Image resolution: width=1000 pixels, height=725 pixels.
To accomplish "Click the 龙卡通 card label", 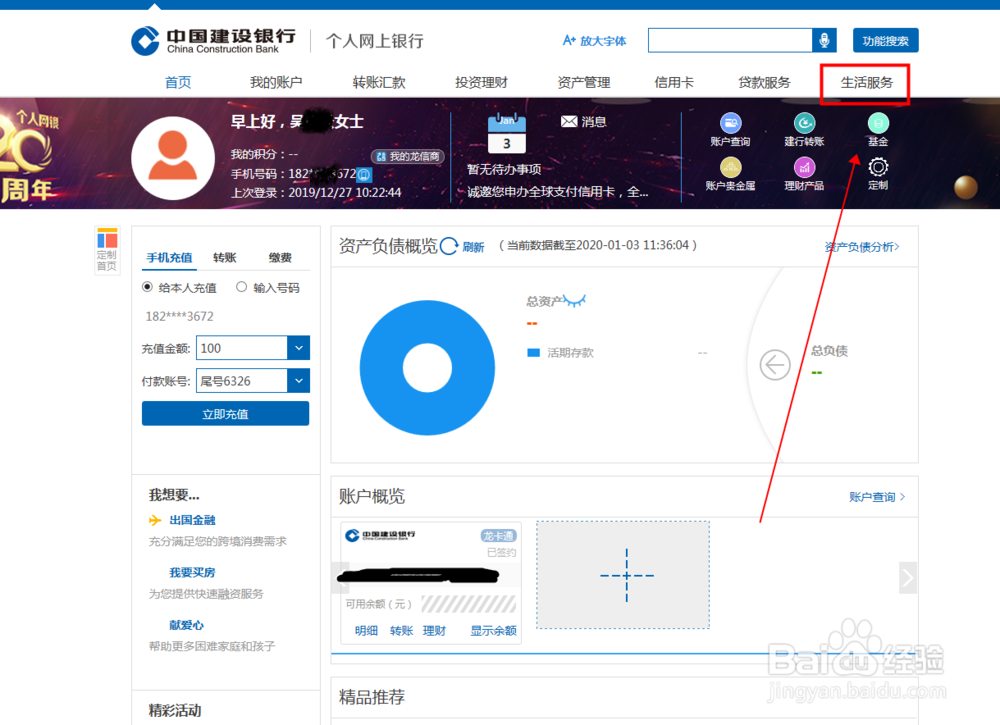I will 498,536.
